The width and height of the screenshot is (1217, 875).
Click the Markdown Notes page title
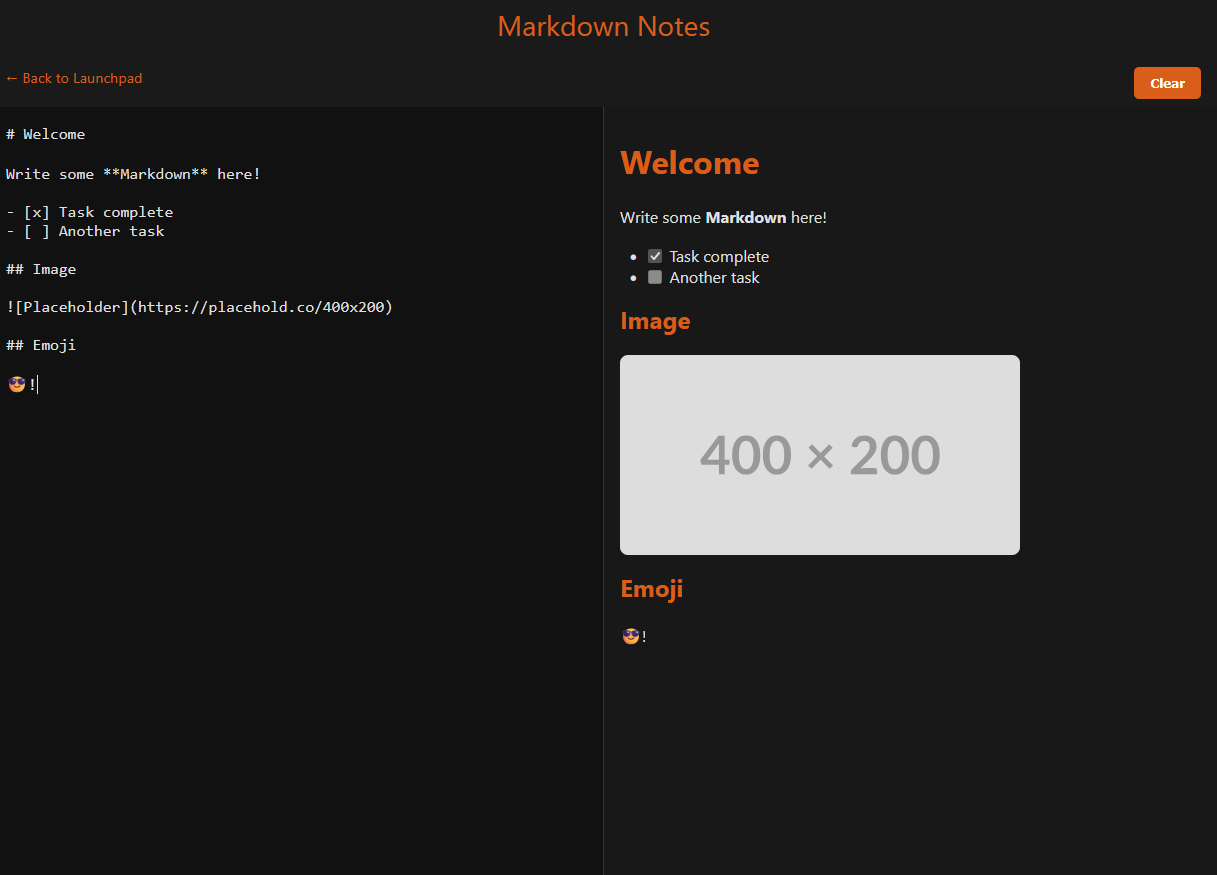pyautogui.click(x=604, y=26)
